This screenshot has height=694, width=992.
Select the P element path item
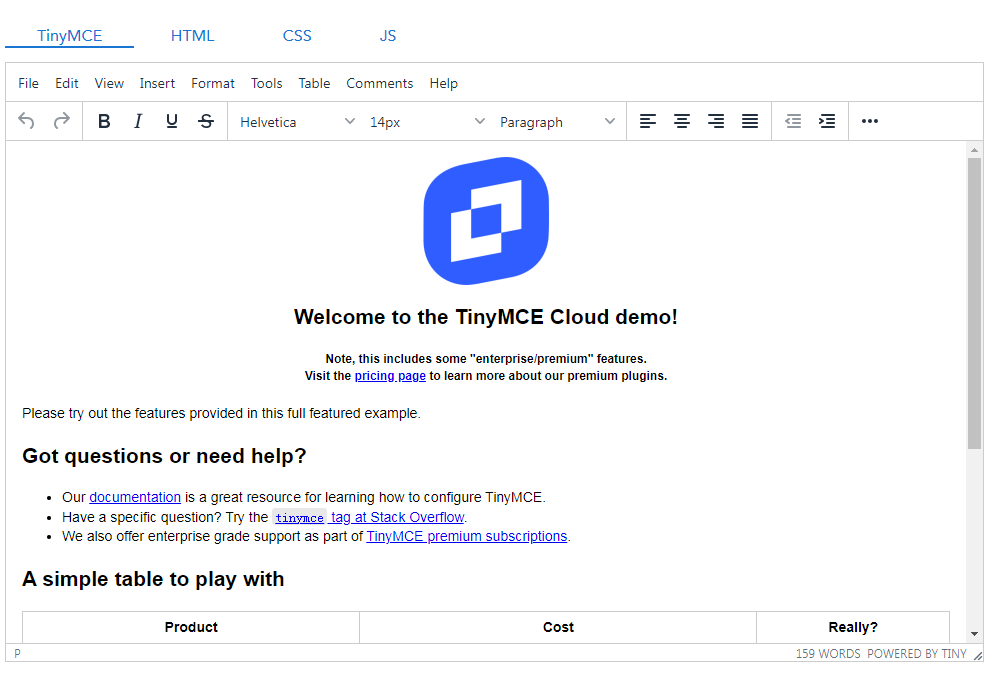pos(18,654)
